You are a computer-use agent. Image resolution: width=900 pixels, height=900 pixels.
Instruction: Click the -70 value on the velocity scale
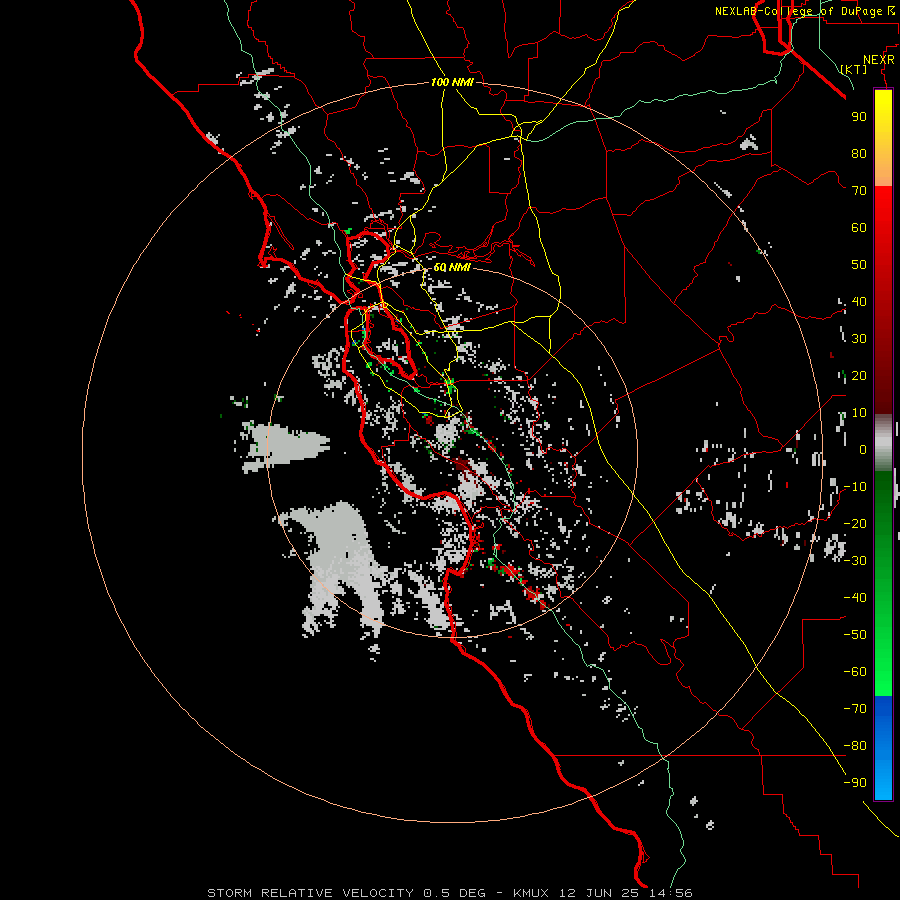click(x=855, y=709)
